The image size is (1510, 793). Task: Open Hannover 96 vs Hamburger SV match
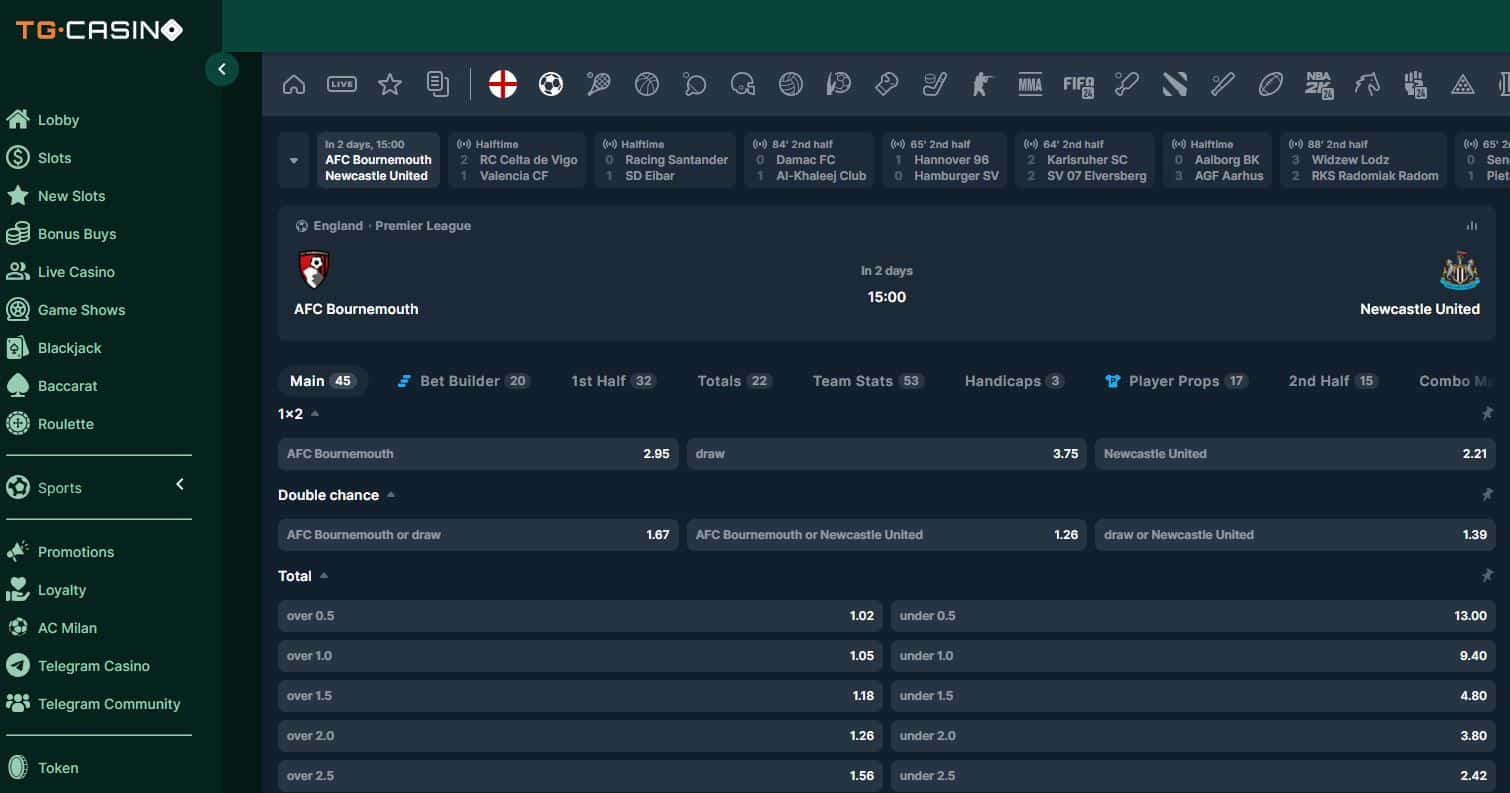tap(944, 160)
